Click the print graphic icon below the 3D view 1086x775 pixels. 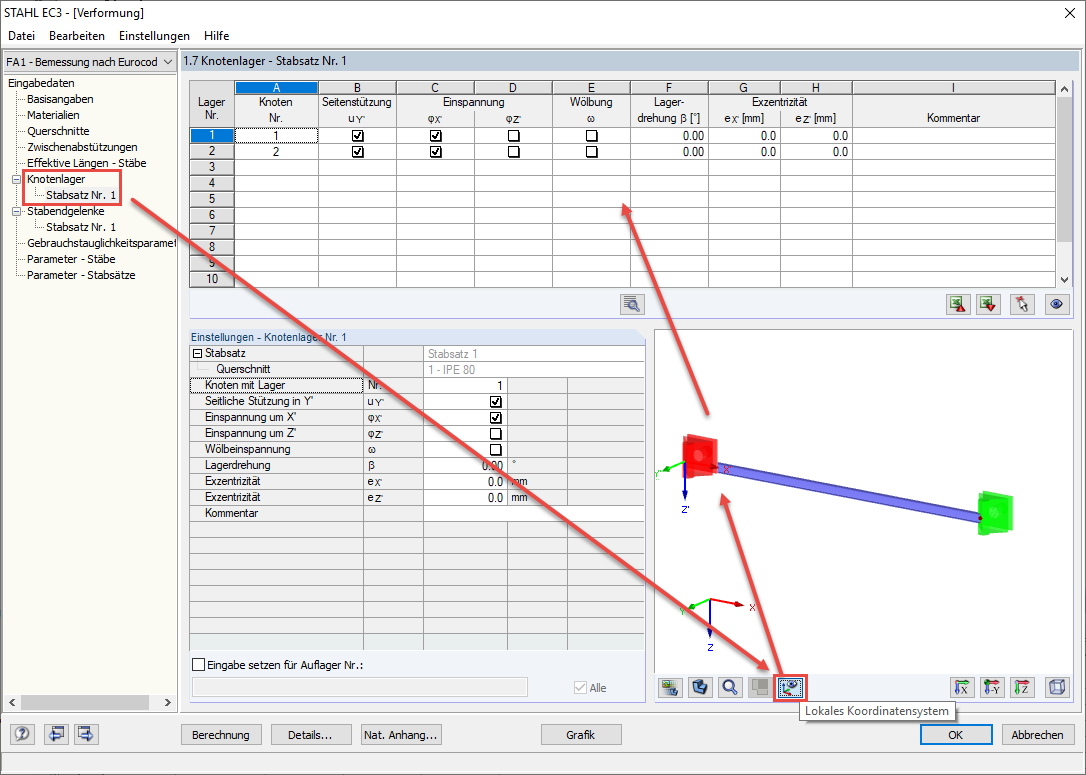pos(670,688)
